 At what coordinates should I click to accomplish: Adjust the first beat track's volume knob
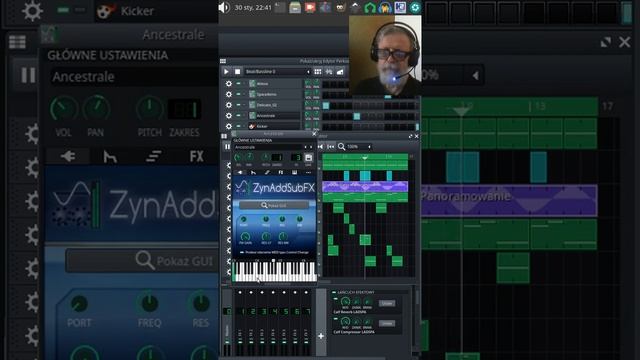(308, 83)
